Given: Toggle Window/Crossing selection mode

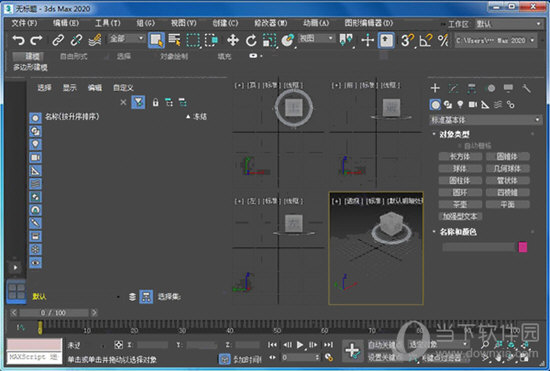Looking at the screenshot, I should tap(211, 40).
